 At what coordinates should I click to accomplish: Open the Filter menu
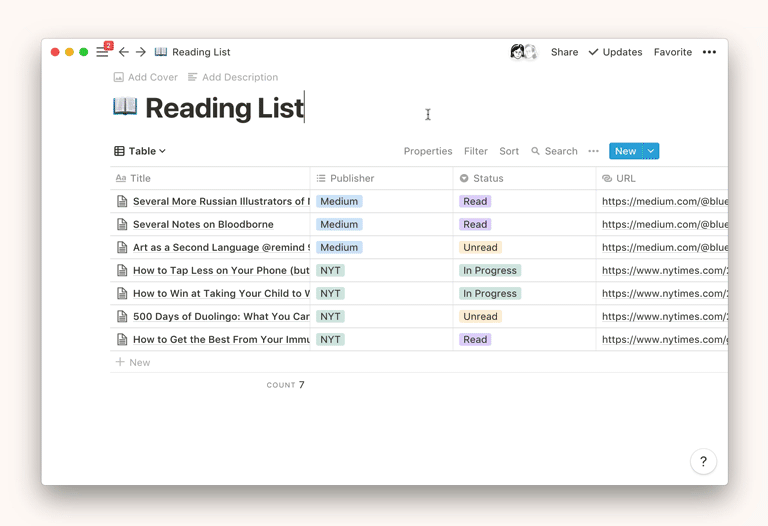pos(475,151)
